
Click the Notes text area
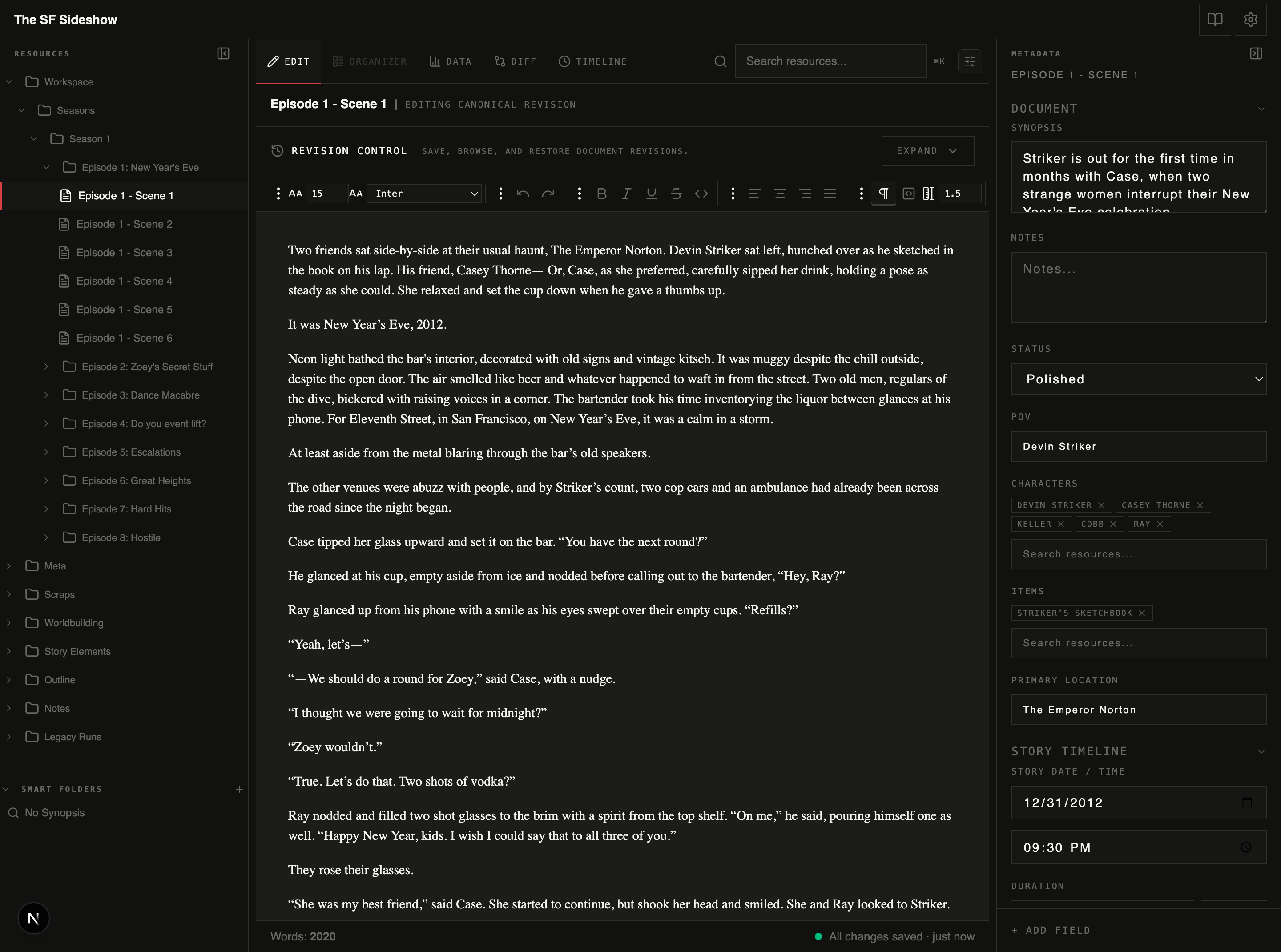point(1138,287)
